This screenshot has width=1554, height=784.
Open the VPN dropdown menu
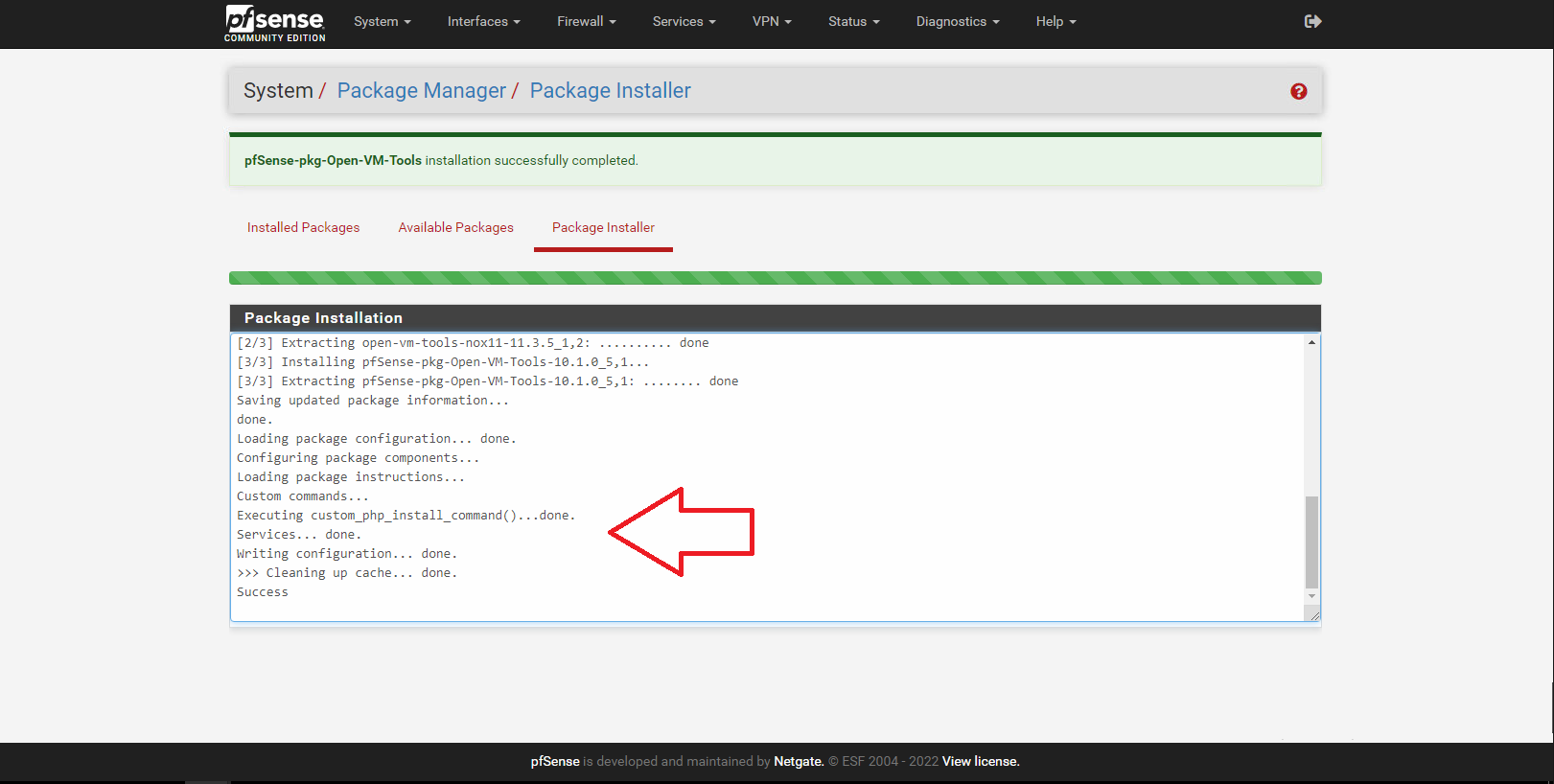[x=772, y=21]
